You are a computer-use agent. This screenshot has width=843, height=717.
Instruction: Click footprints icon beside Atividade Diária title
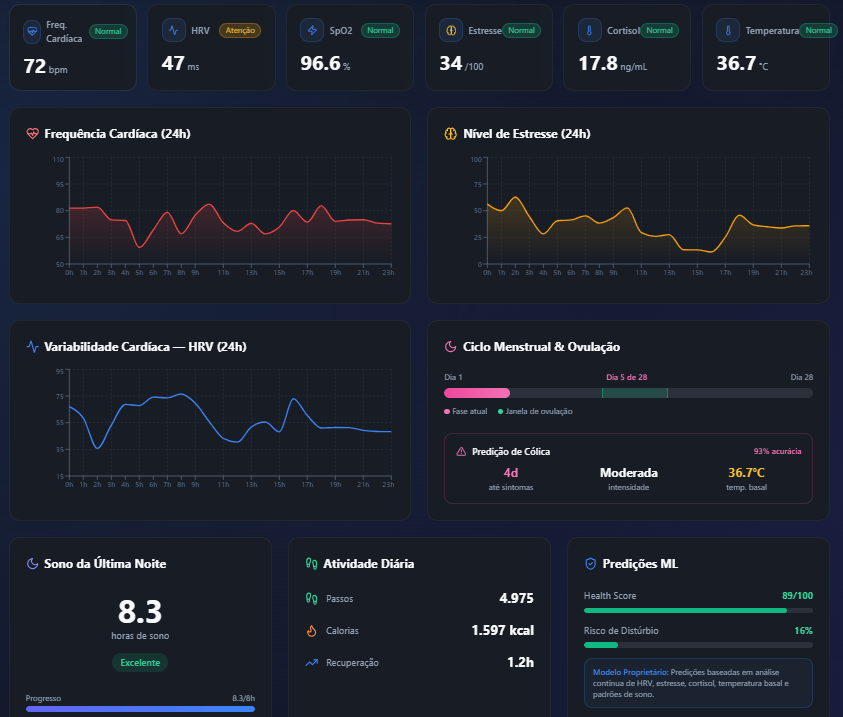coord(311,563)
